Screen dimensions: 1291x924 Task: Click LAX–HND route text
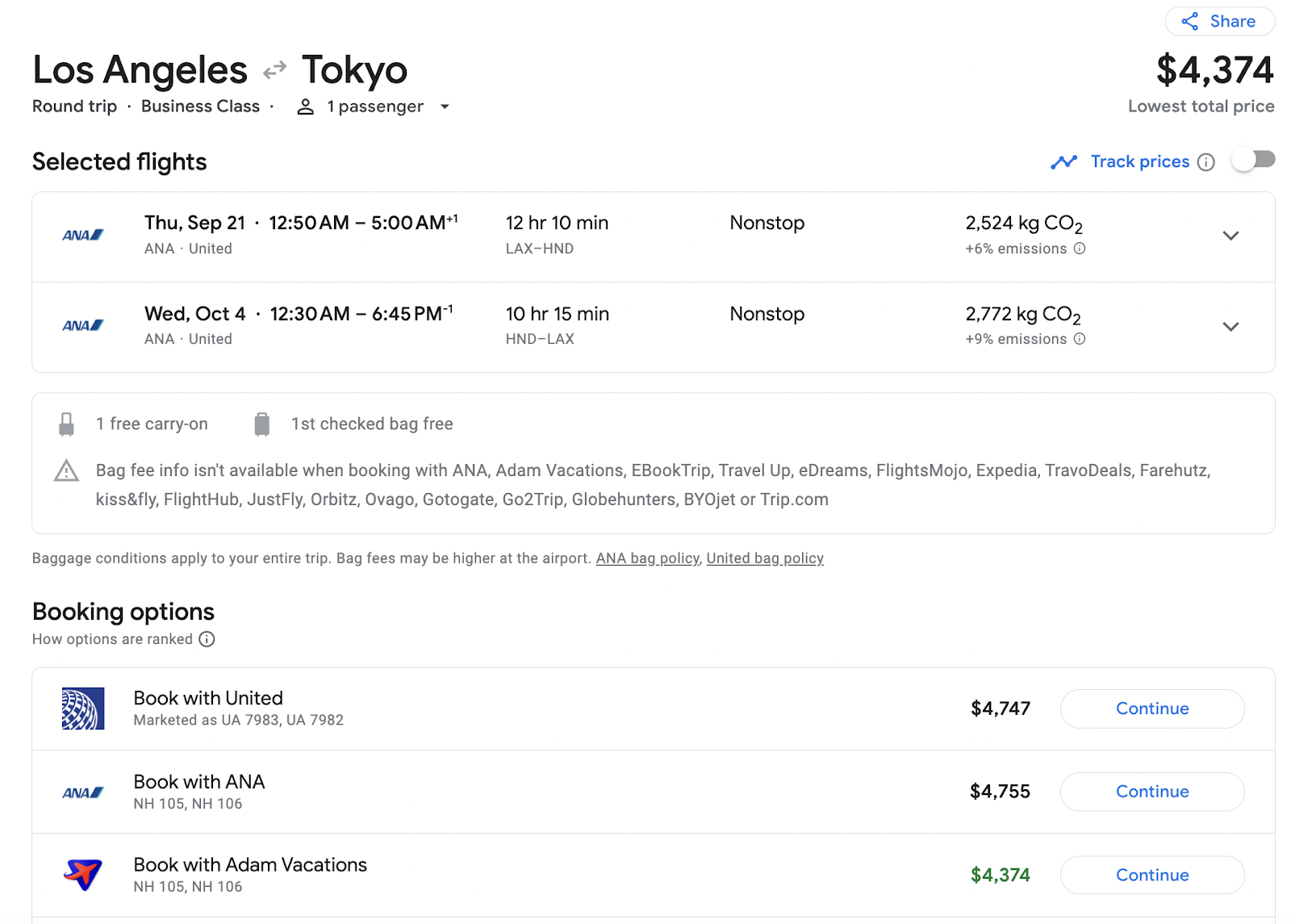pyautogui.click(x=540, y=249)
